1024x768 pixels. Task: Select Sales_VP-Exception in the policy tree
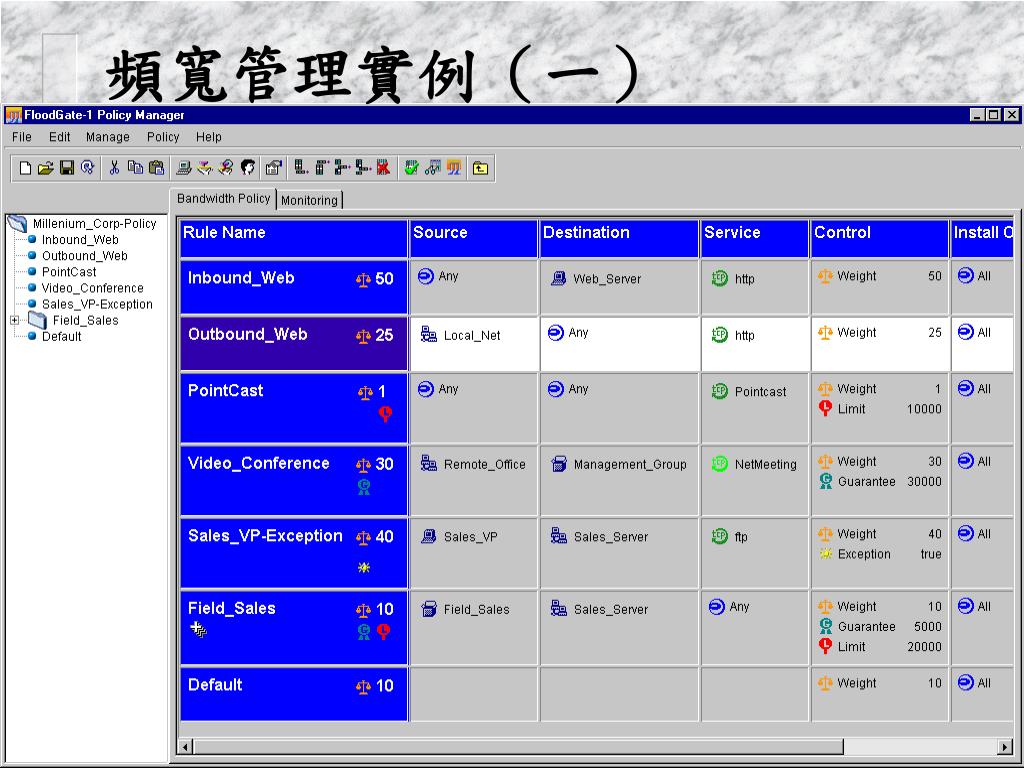point(97,304)
